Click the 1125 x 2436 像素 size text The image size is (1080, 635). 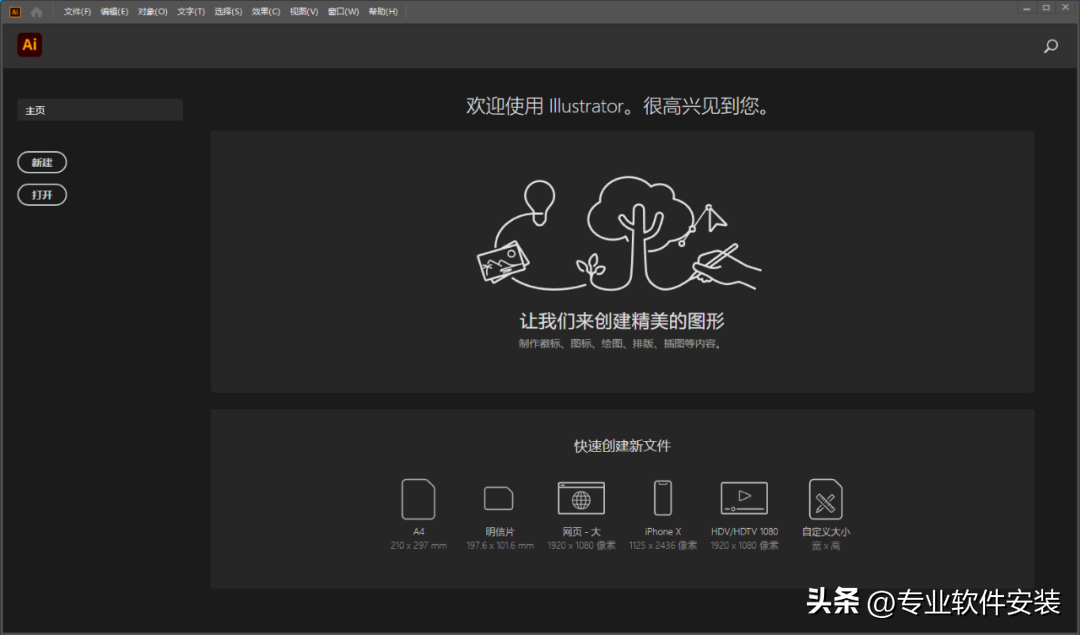coord(663,545)
